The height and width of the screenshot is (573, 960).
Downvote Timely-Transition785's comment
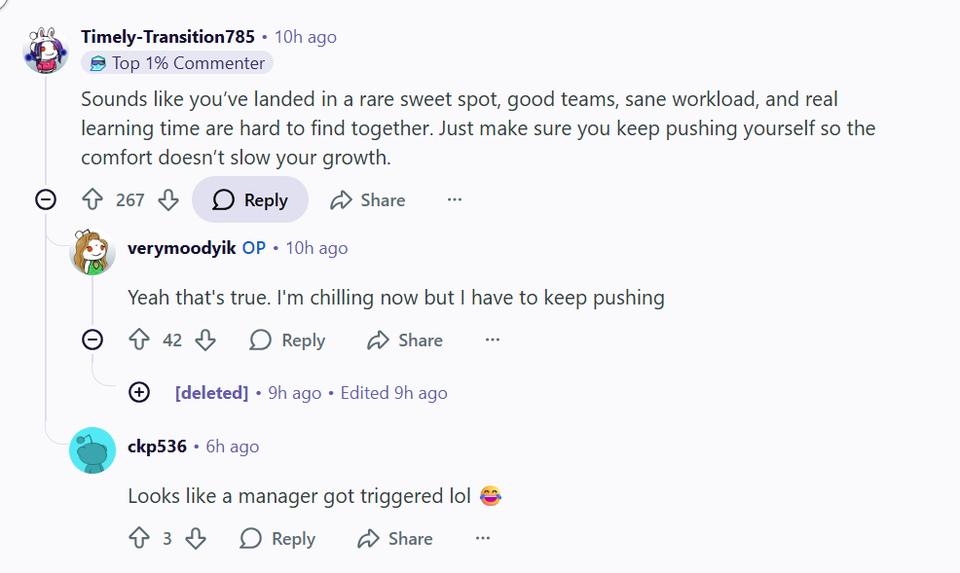tap(168, 200)
